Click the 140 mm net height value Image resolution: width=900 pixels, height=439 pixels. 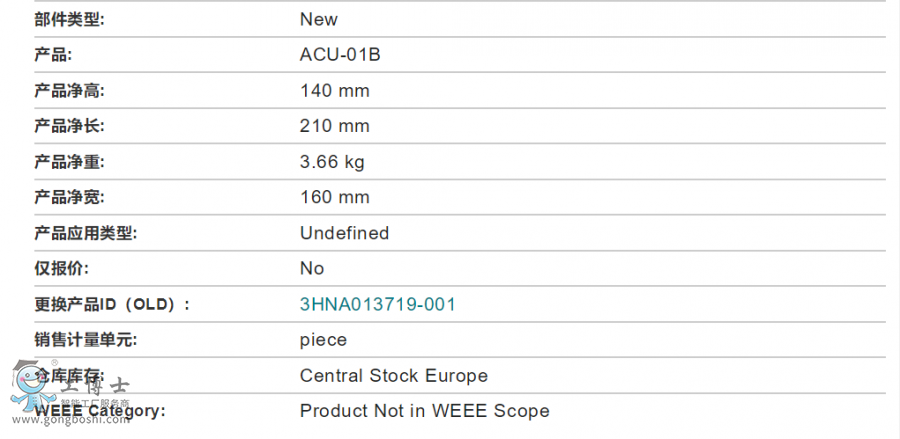pyautogui.click(x=335, y=91)
